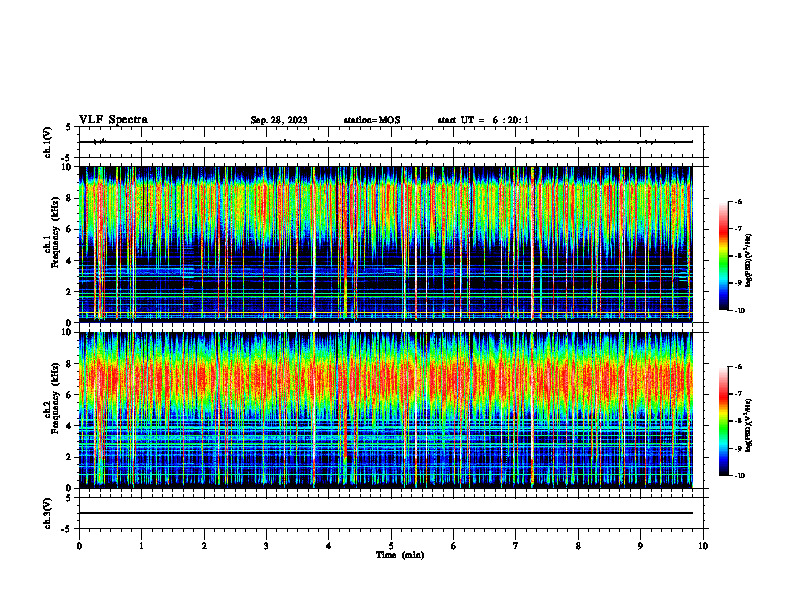The width and height of the screenshot is (792, 612).
Task: Click the ch.2 frequency tick "6"
Action: coord(70,395)
